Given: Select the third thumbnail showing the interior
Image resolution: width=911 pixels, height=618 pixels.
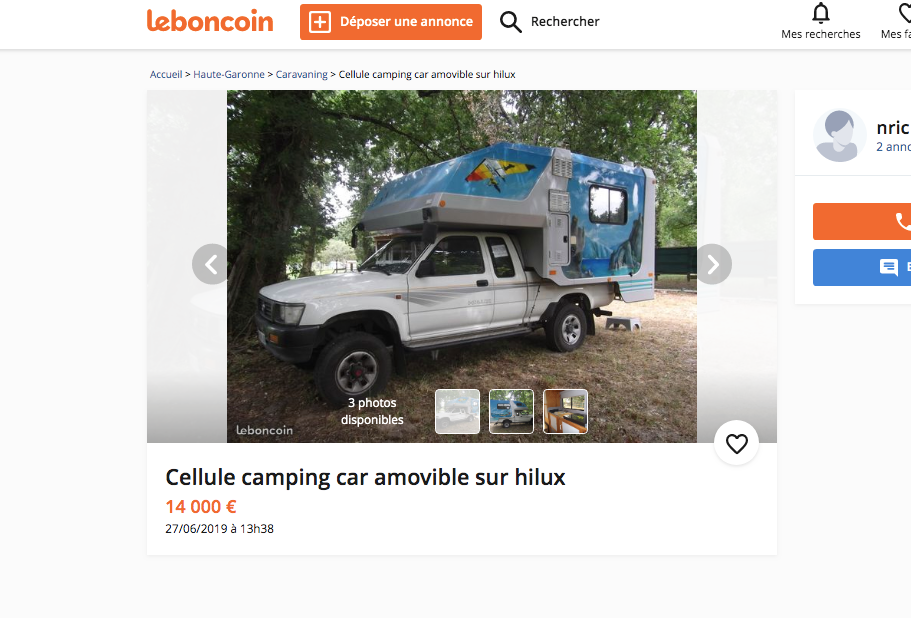Looking at the screenshot, I should click(565, 411).
